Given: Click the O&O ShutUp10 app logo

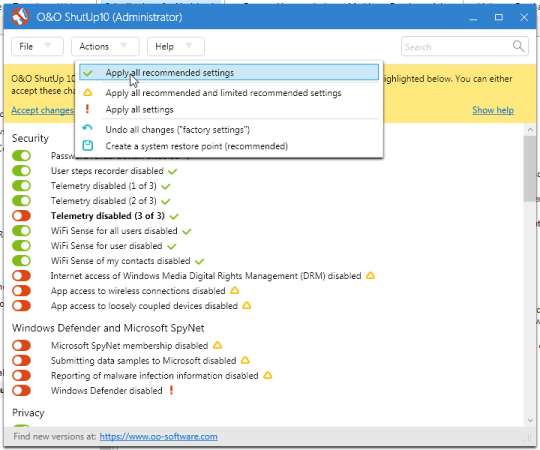Looking at the screenshot, I should (20, 17).
